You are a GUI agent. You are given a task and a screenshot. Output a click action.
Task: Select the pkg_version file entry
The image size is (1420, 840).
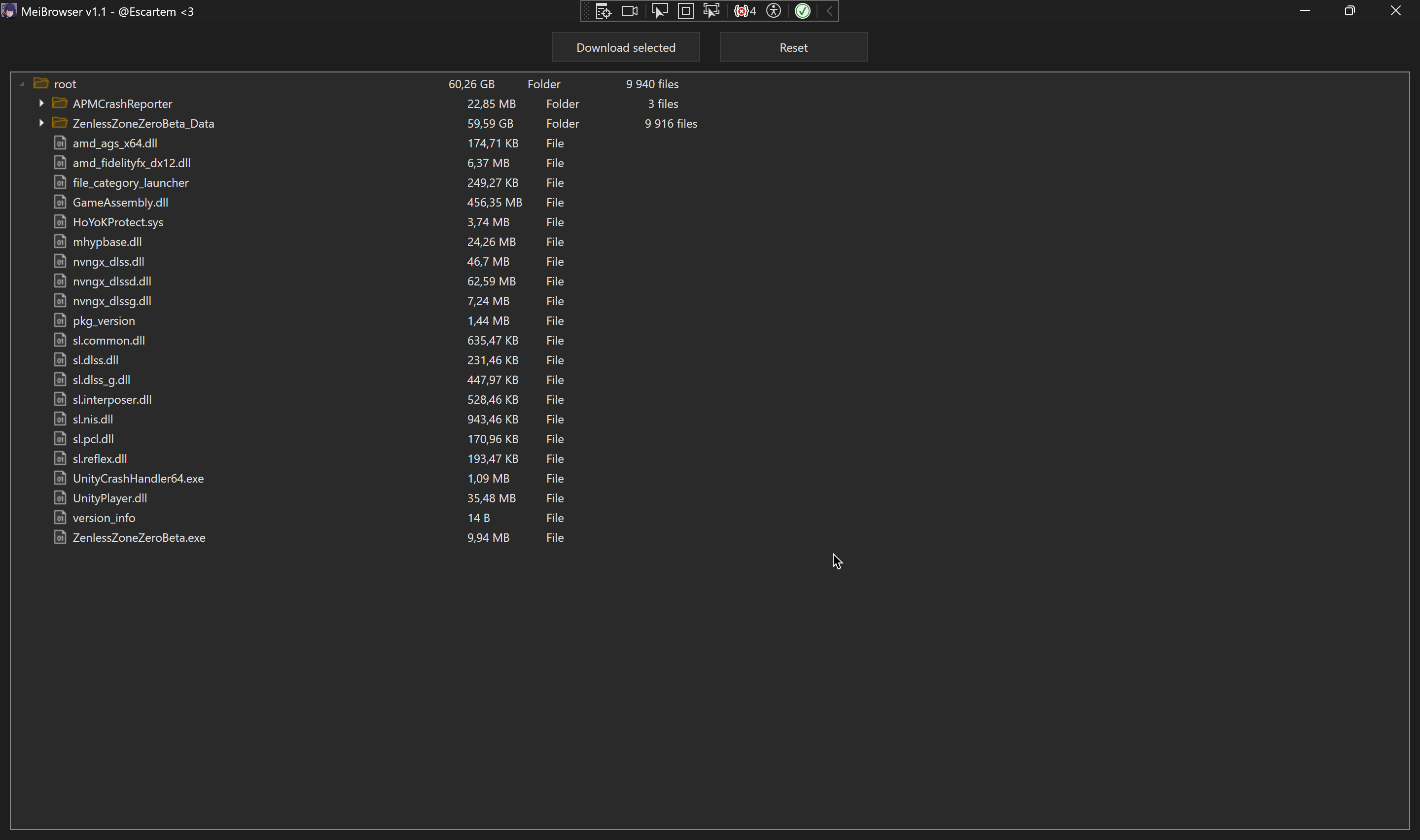(x=104, y=320)
